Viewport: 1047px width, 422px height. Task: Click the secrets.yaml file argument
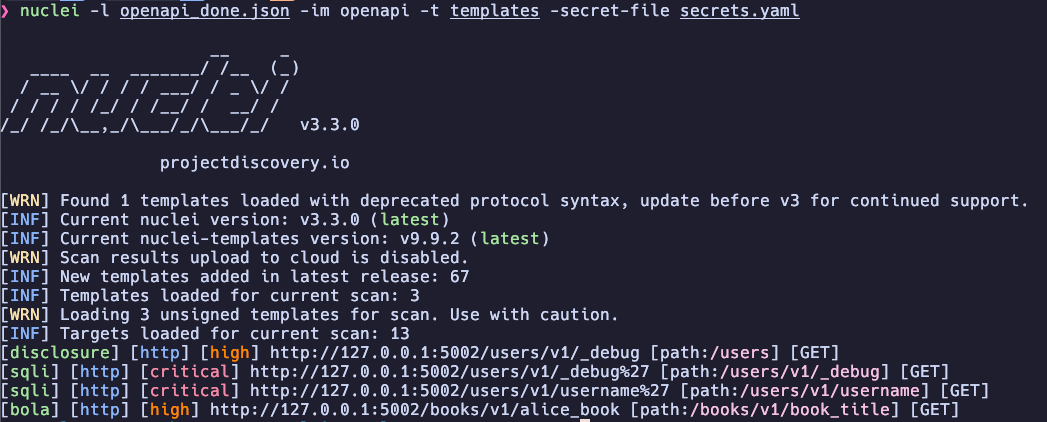point(739,12)
